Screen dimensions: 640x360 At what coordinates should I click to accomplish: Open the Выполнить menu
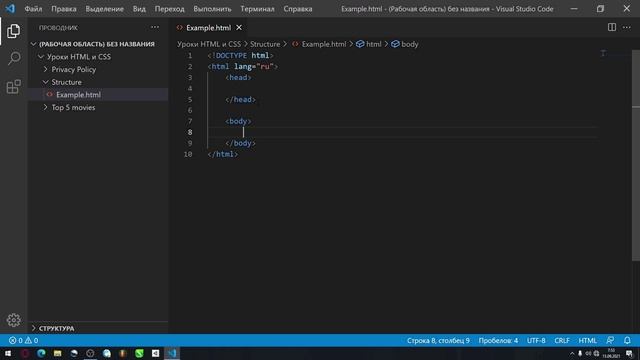tap(212, 9)
